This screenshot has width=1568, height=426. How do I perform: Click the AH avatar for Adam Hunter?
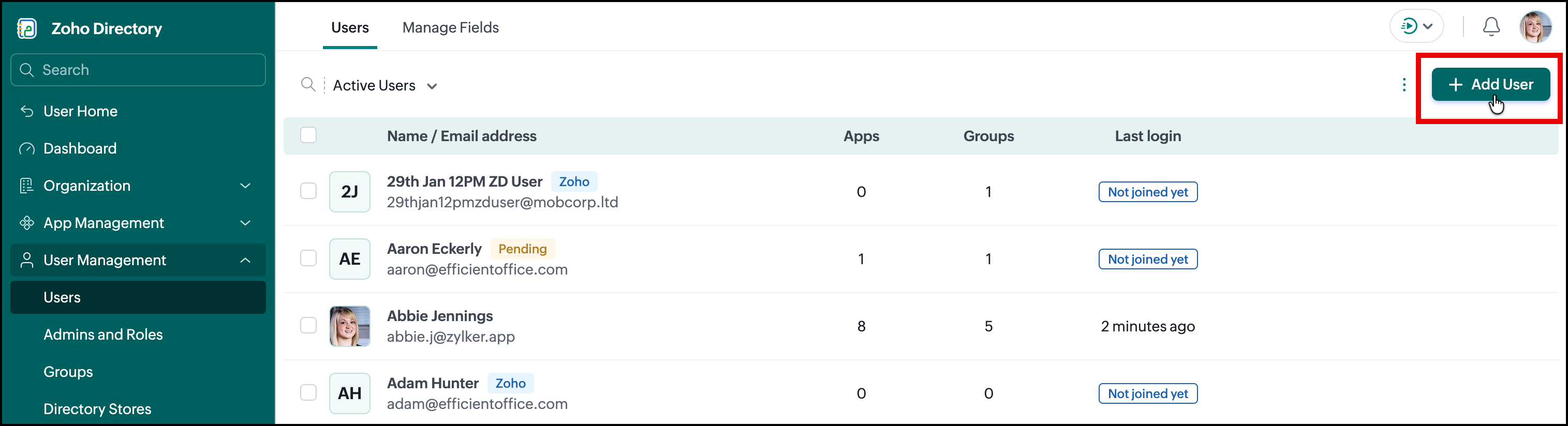click(349, 393)
